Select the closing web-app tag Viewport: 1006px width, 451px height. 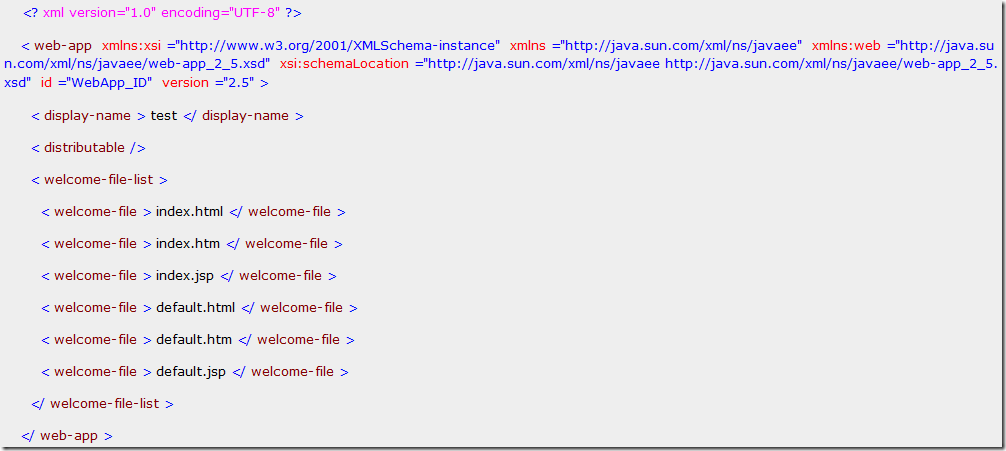(67, 436)
